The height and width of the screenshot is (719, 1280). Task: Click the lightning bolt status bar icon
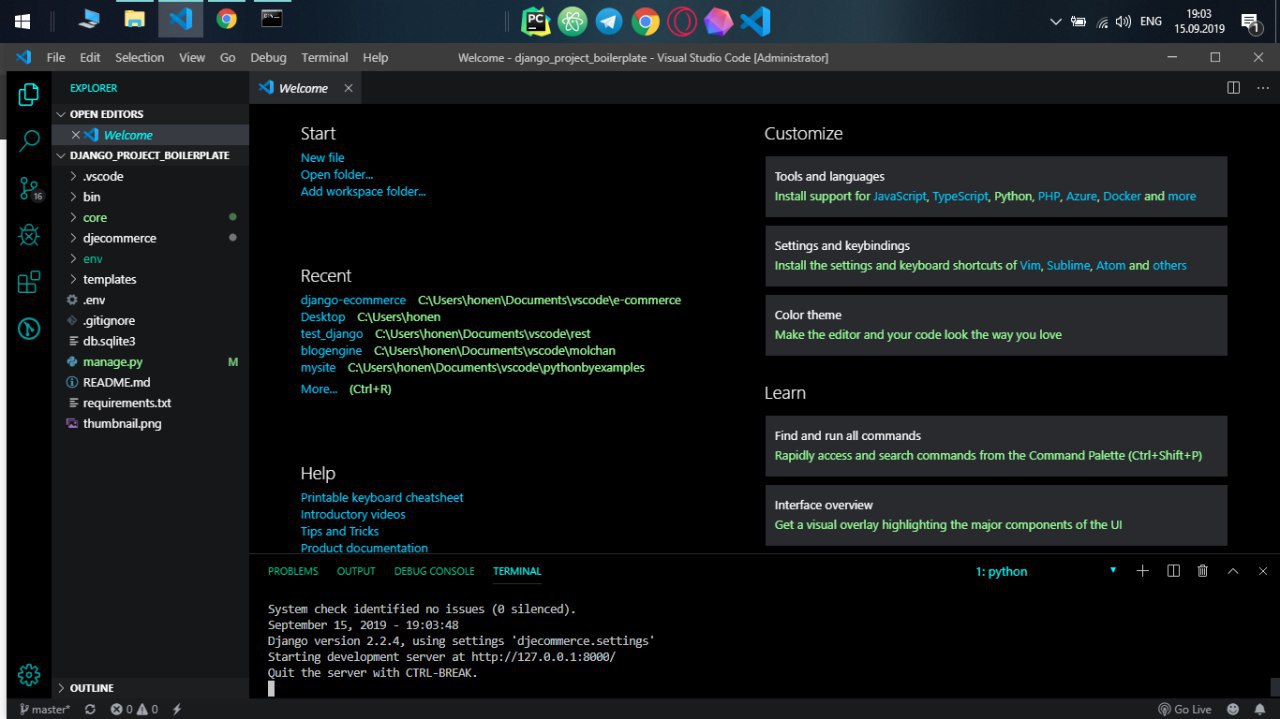177,709
